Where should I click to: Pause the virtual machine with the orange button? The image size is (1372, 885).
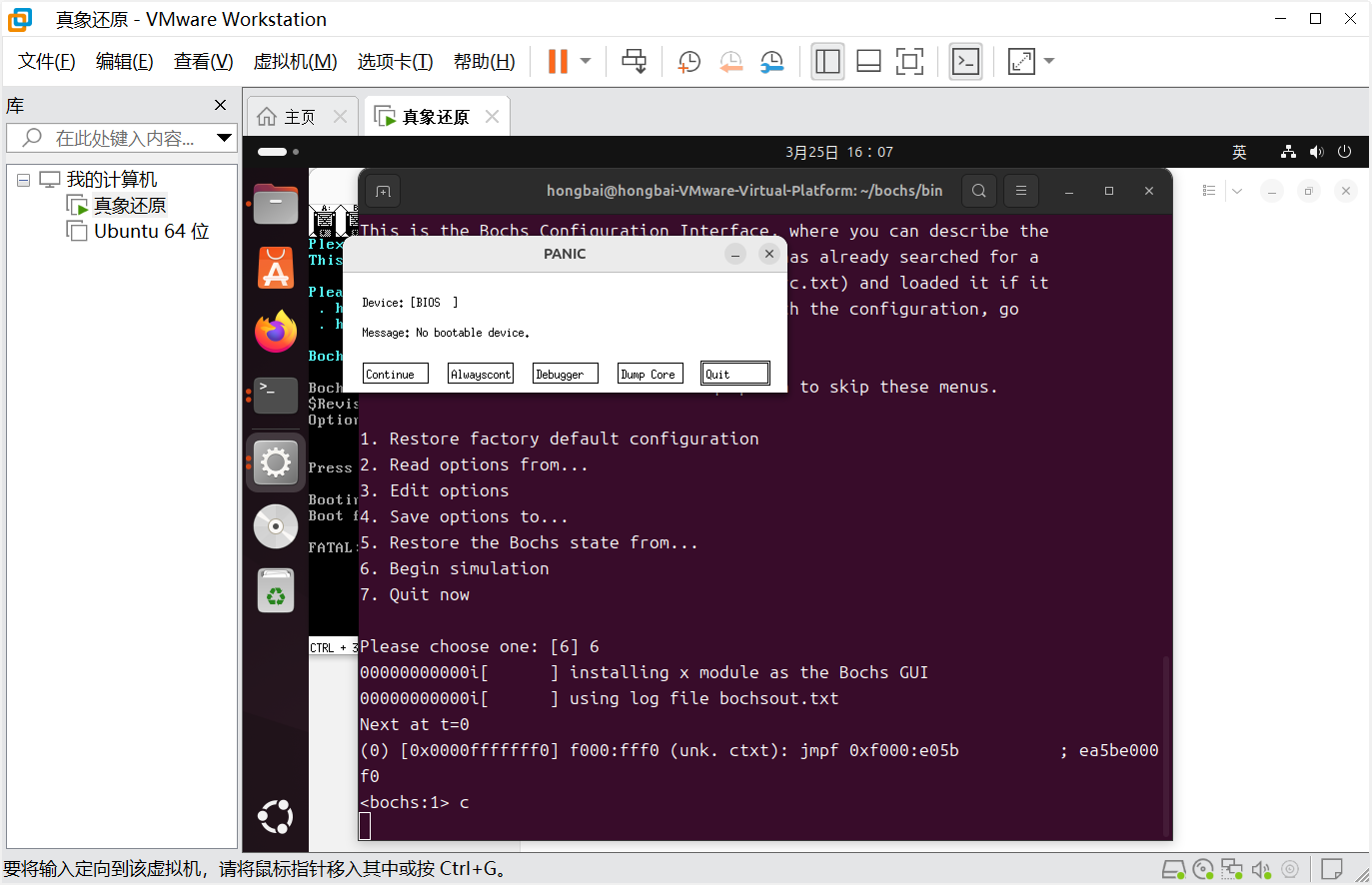pyautogui.click(x=558, y=61)
